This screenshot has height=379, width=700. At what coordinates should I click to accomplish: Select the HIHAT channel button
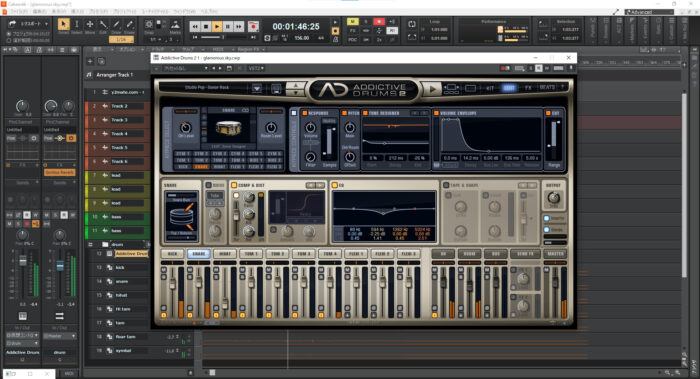click(x=225, y=254)
